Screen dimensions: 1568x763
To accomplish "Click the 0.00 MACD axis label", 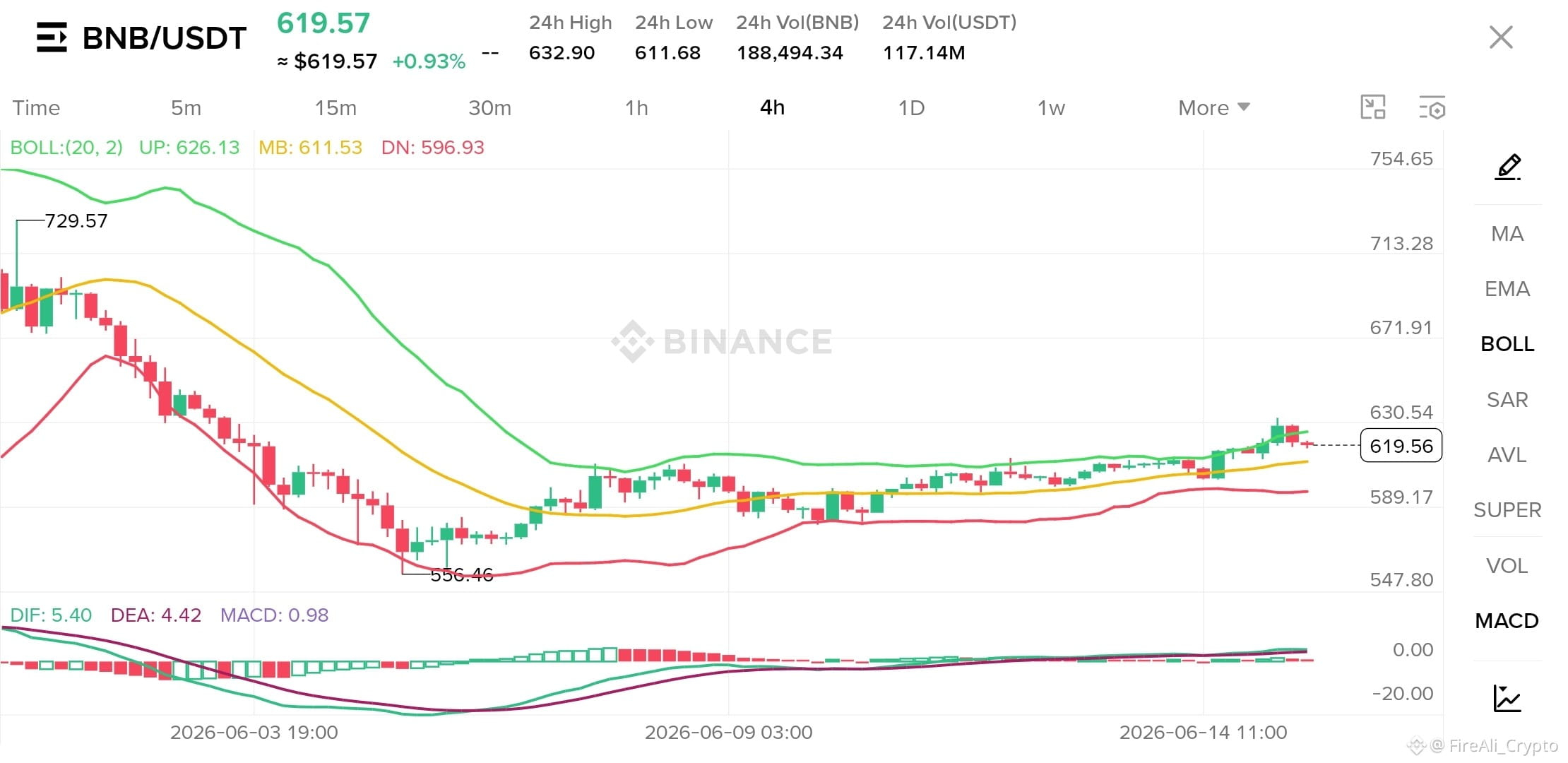I will 1413,650.
